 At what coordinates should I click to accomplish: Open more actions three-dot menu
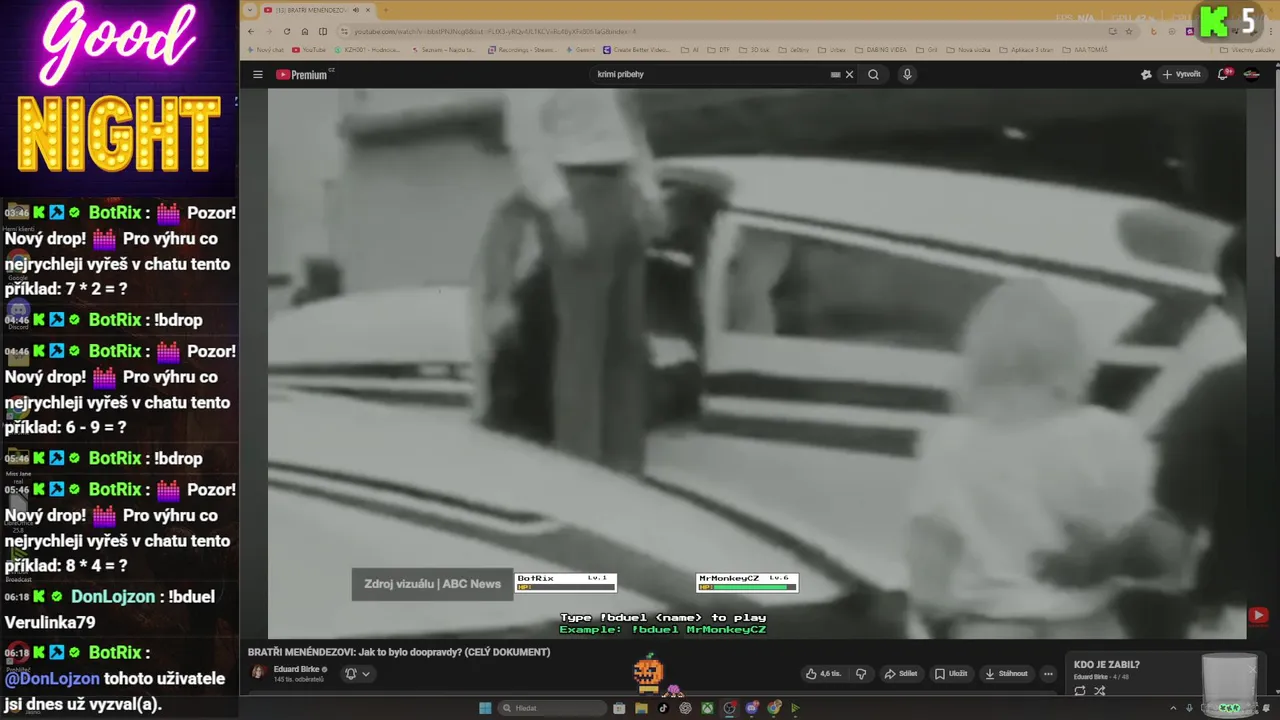(x=1048, y=674)
